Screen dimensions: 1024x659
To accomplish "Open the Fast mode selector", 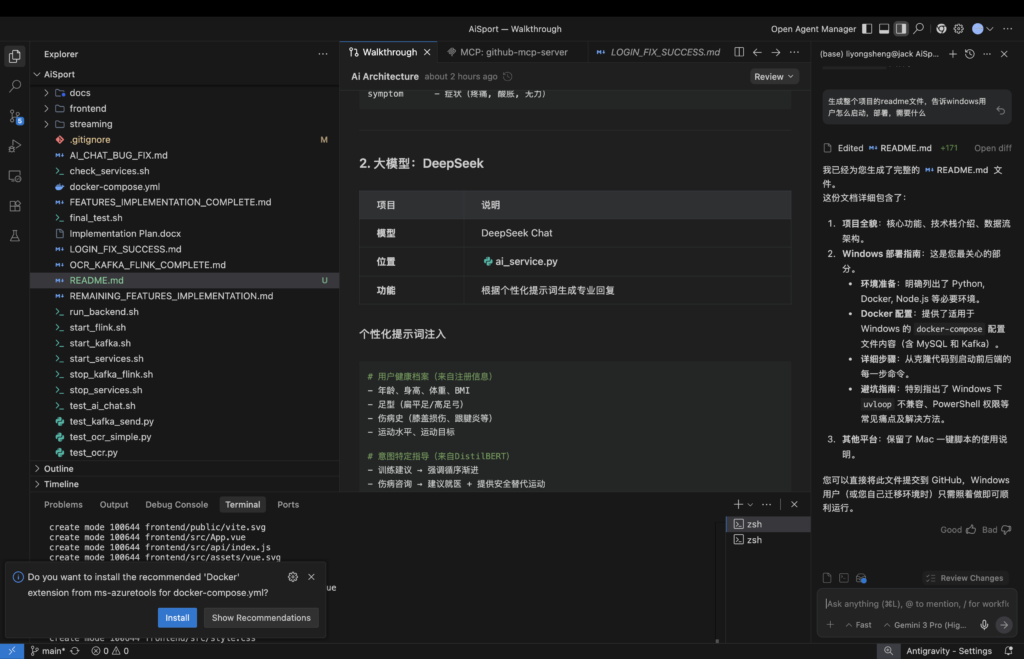I will [x=858, y=625].
